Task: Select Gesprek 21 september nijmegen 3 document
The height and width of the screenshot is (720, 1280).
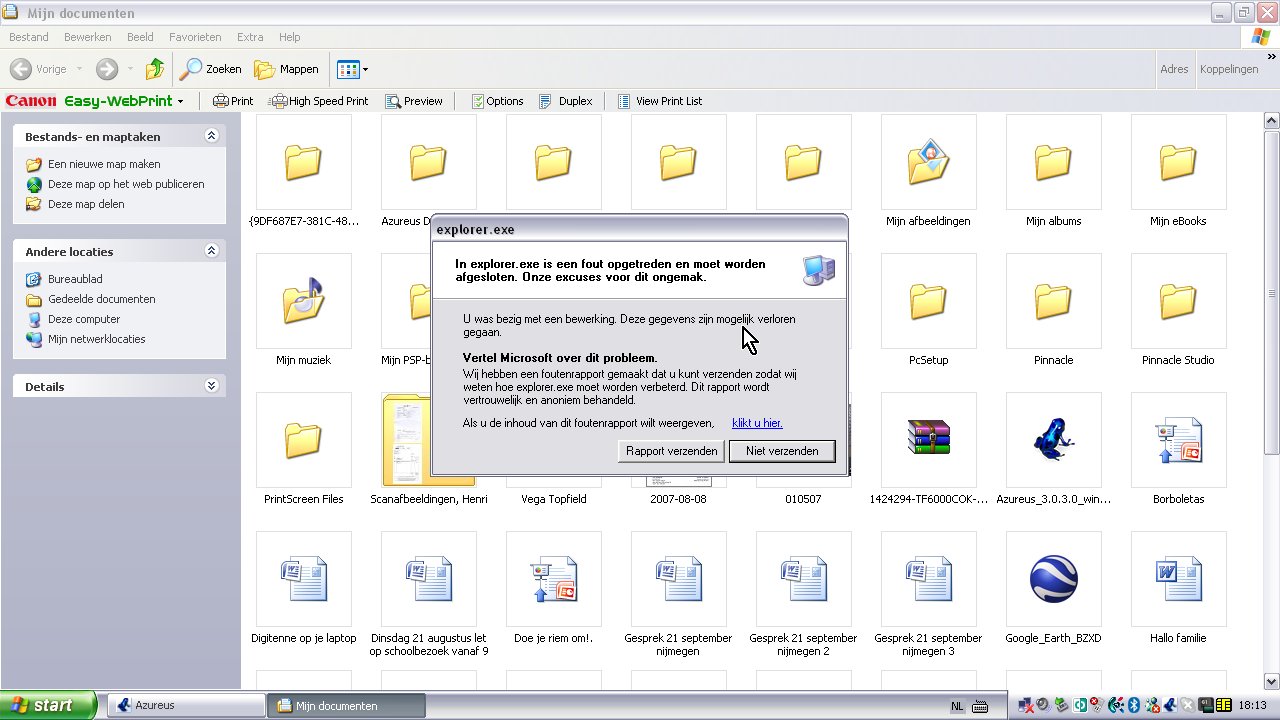Action: (928, 579)
